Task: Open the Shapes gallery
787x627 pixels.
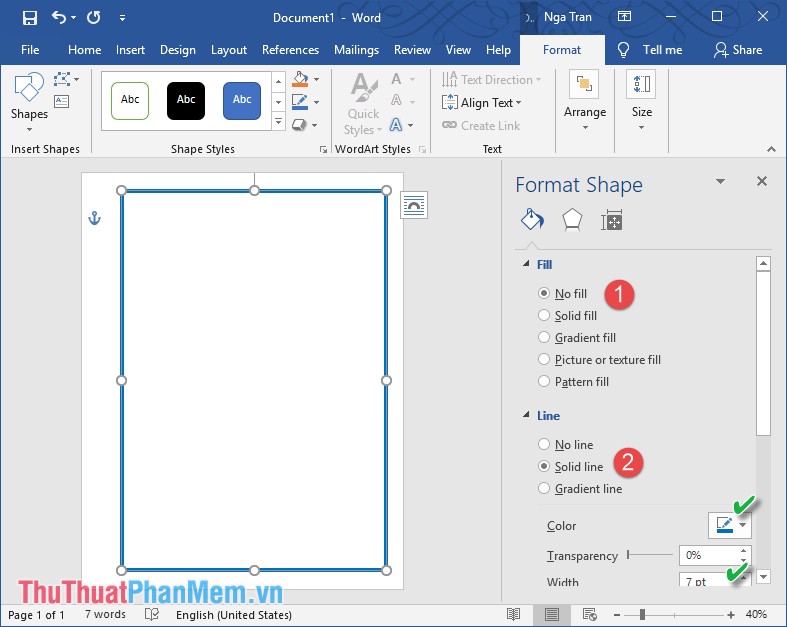Action: click(29, 103)
